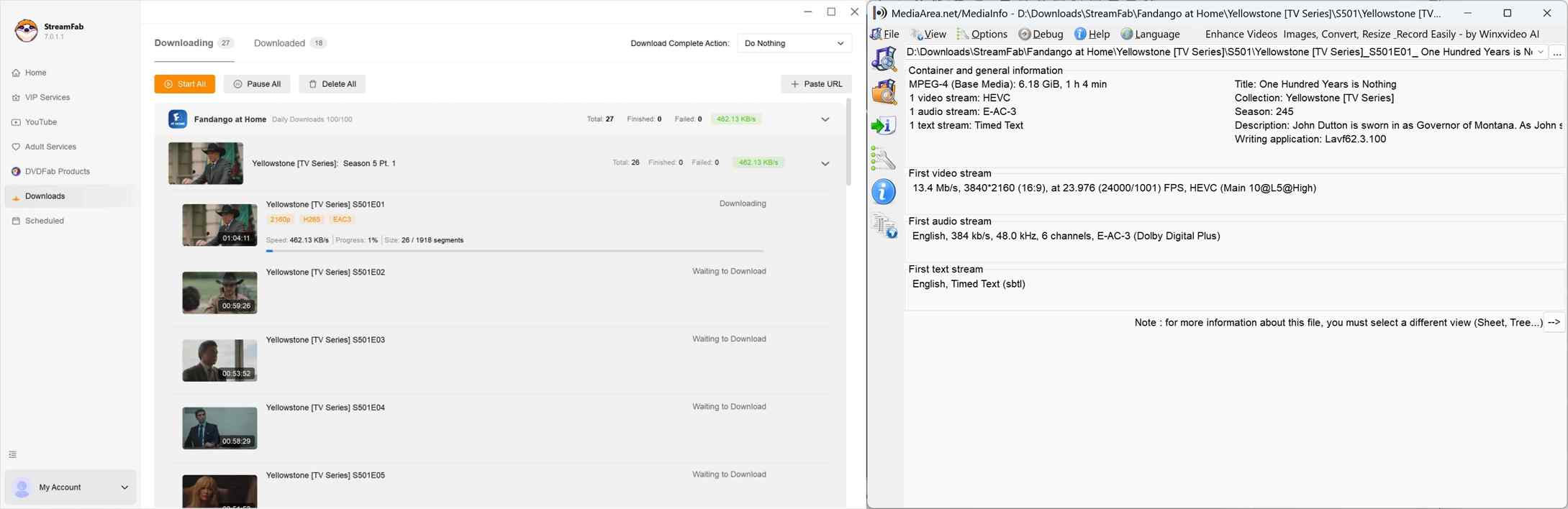The image size is (1568, 509).
Task: Go to Home in StreamFab sidebar
Action: 70,73
